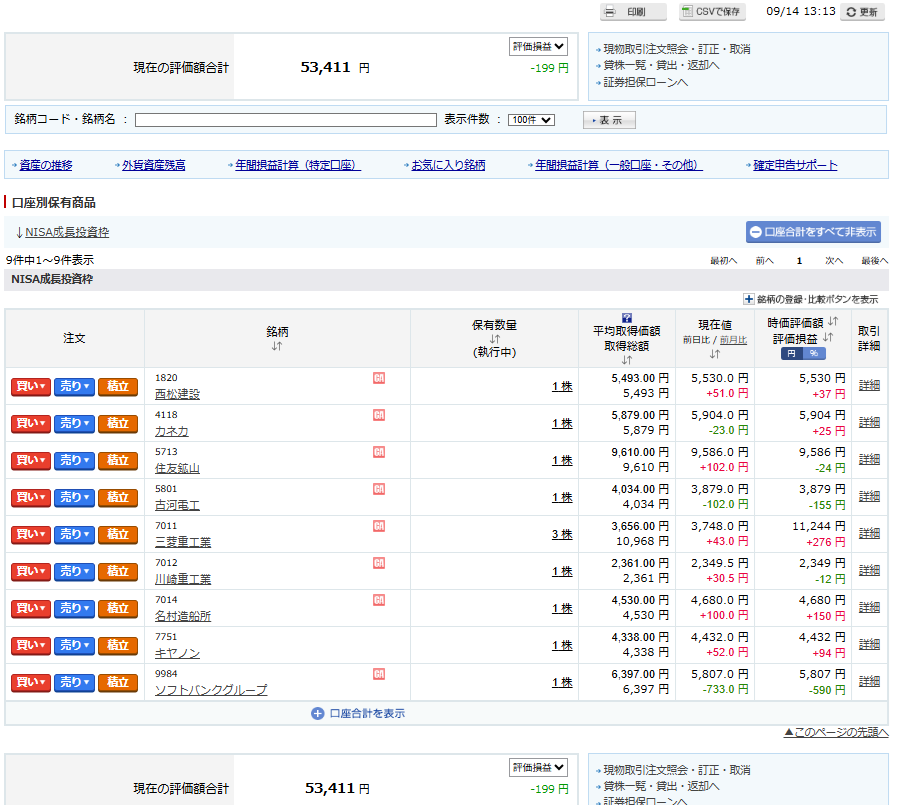The height and width of the screenshot is (805, 897).
Task: Open the 売り dropdown for キヤノン
Action: point(74,646)
